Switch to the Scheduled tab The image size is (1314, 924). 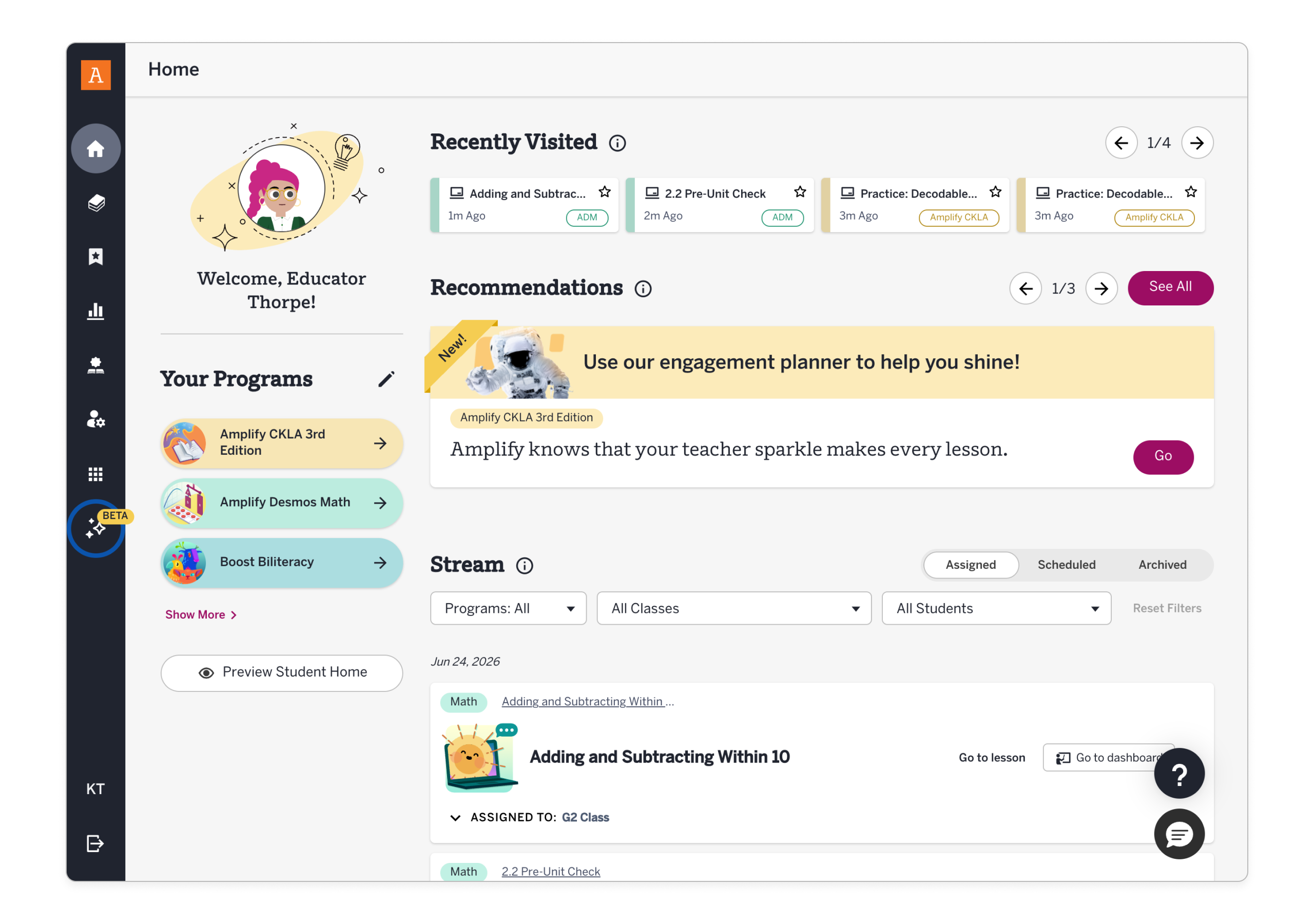[1066, 565]
